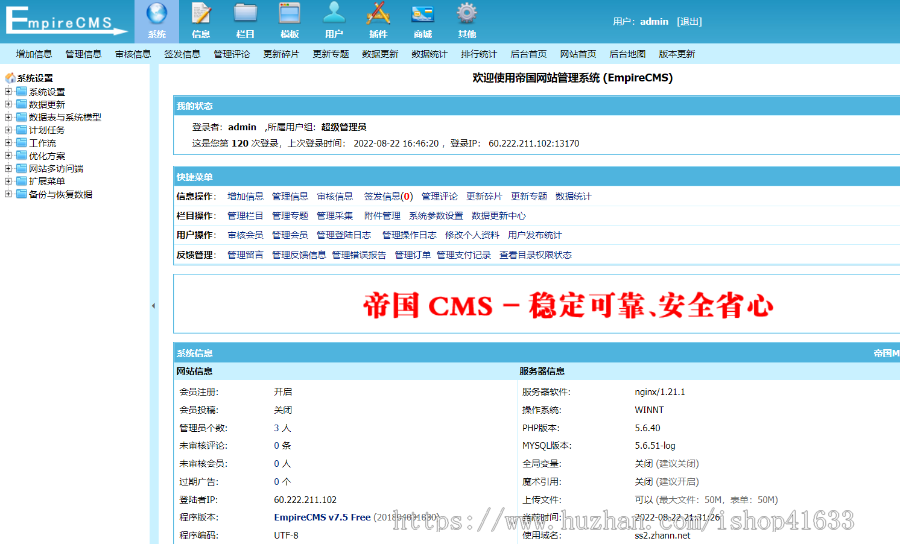Expand the 备份与恢复数据 tree node
The image size is (900, 544).
[8, 194]
